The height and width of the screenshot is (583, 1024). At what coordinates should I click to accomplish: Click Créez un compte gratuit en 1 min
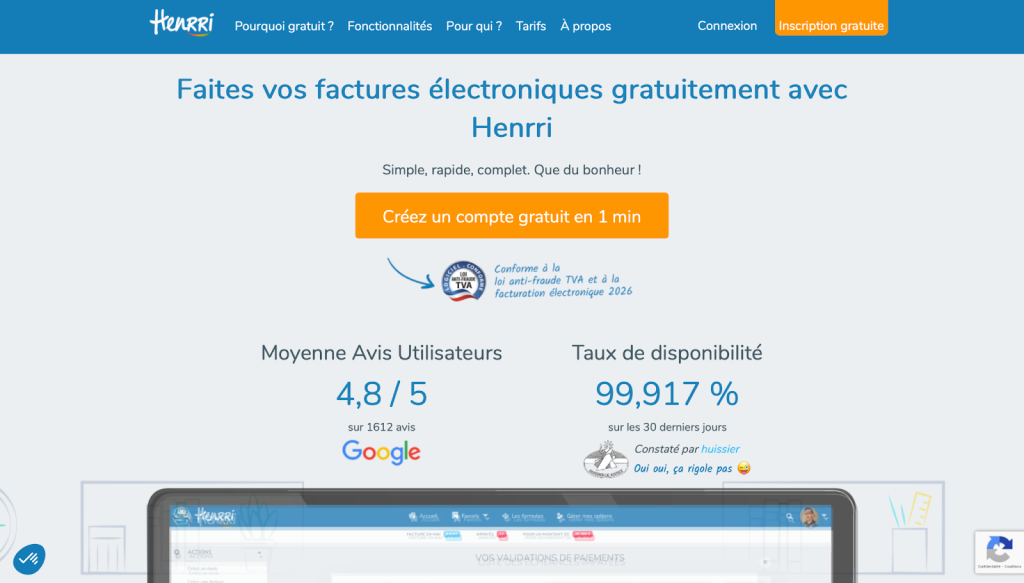click(512, 215)
